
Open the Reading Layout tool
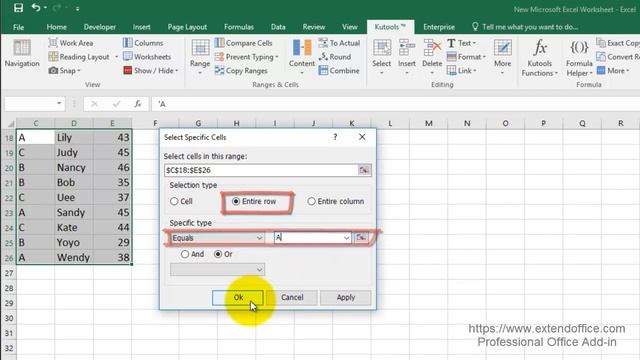(79, 57)
